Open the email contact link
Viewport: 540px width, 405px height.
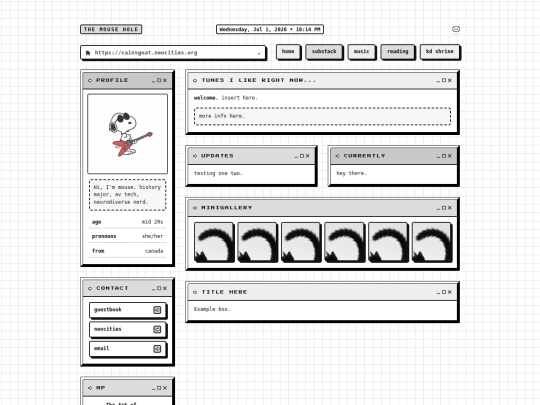coord(128,349)
